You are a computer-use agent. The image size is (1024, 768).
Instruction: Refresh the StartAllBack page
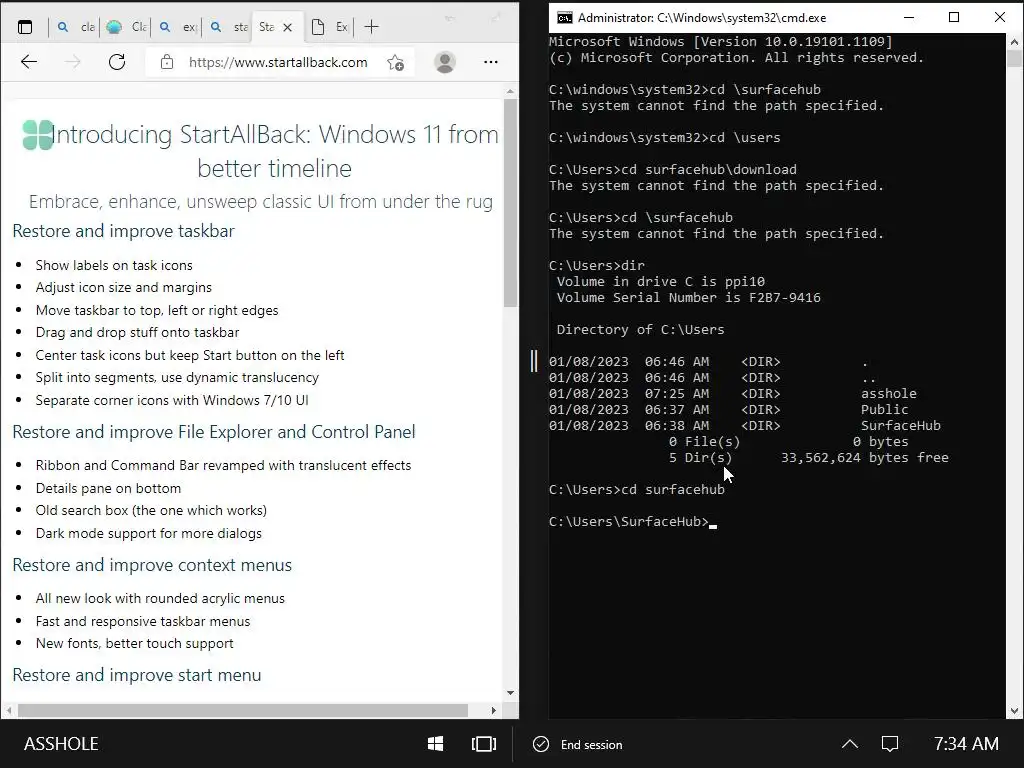pos(117,62)
